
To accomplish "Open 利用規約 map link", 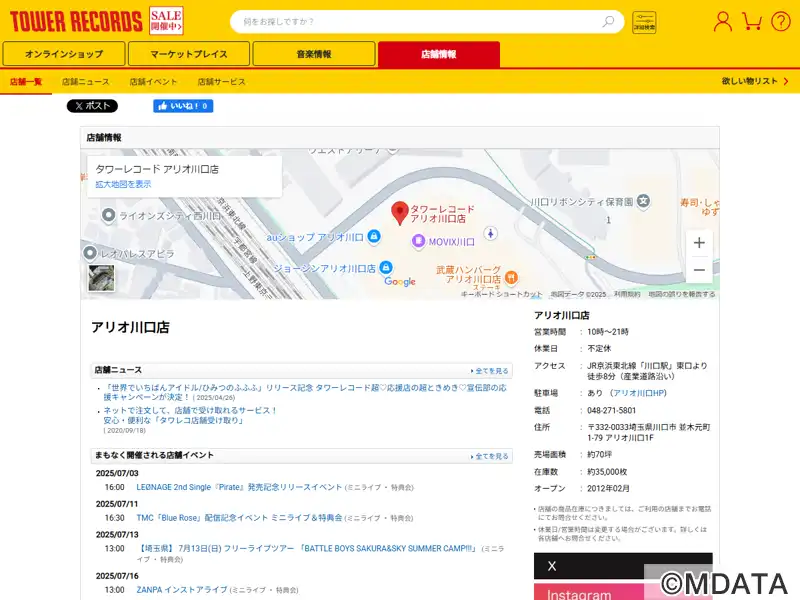I will 627,294.
